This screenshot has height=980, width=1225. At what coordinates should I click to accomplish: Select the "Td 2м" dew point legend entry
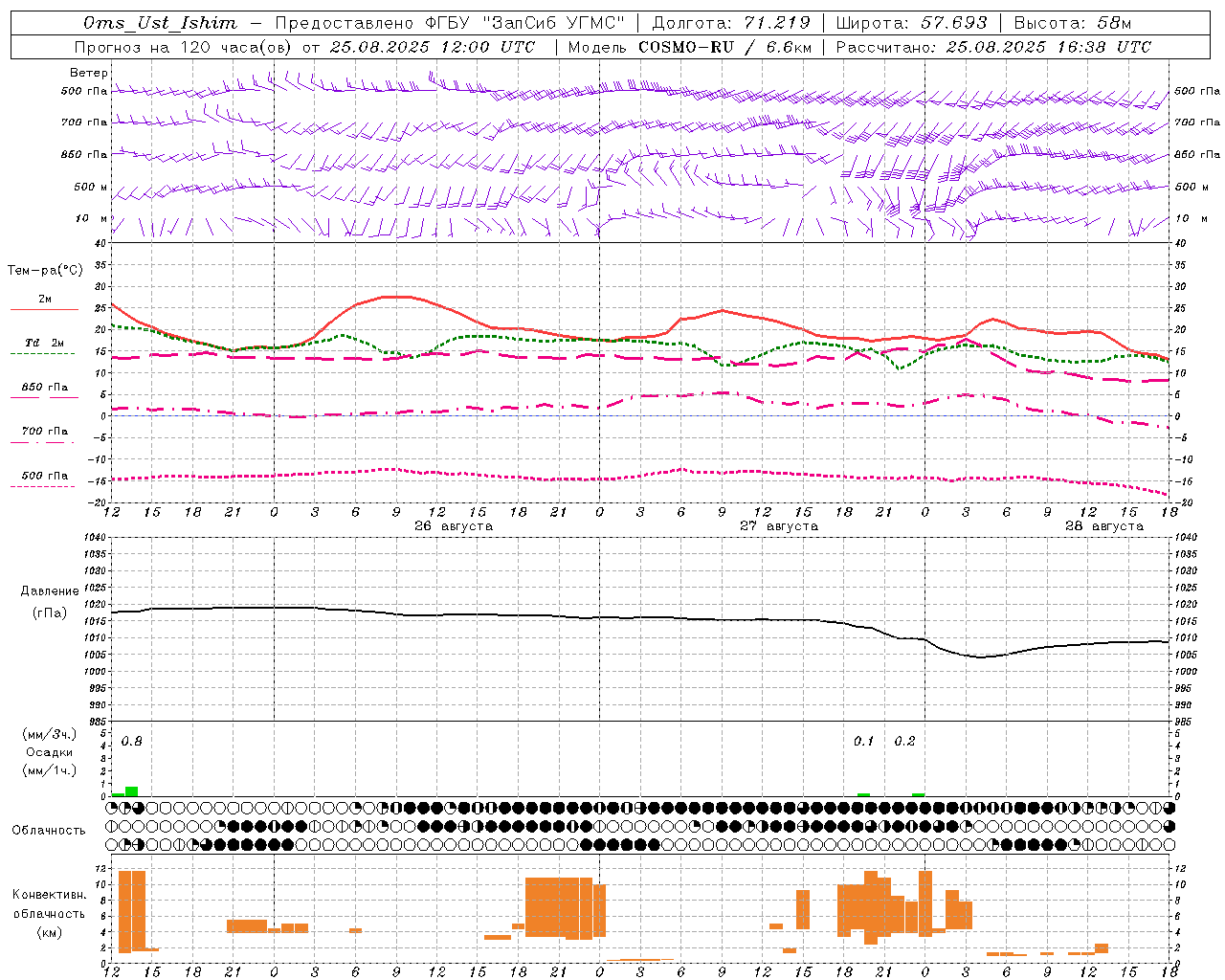pos(45,343)
